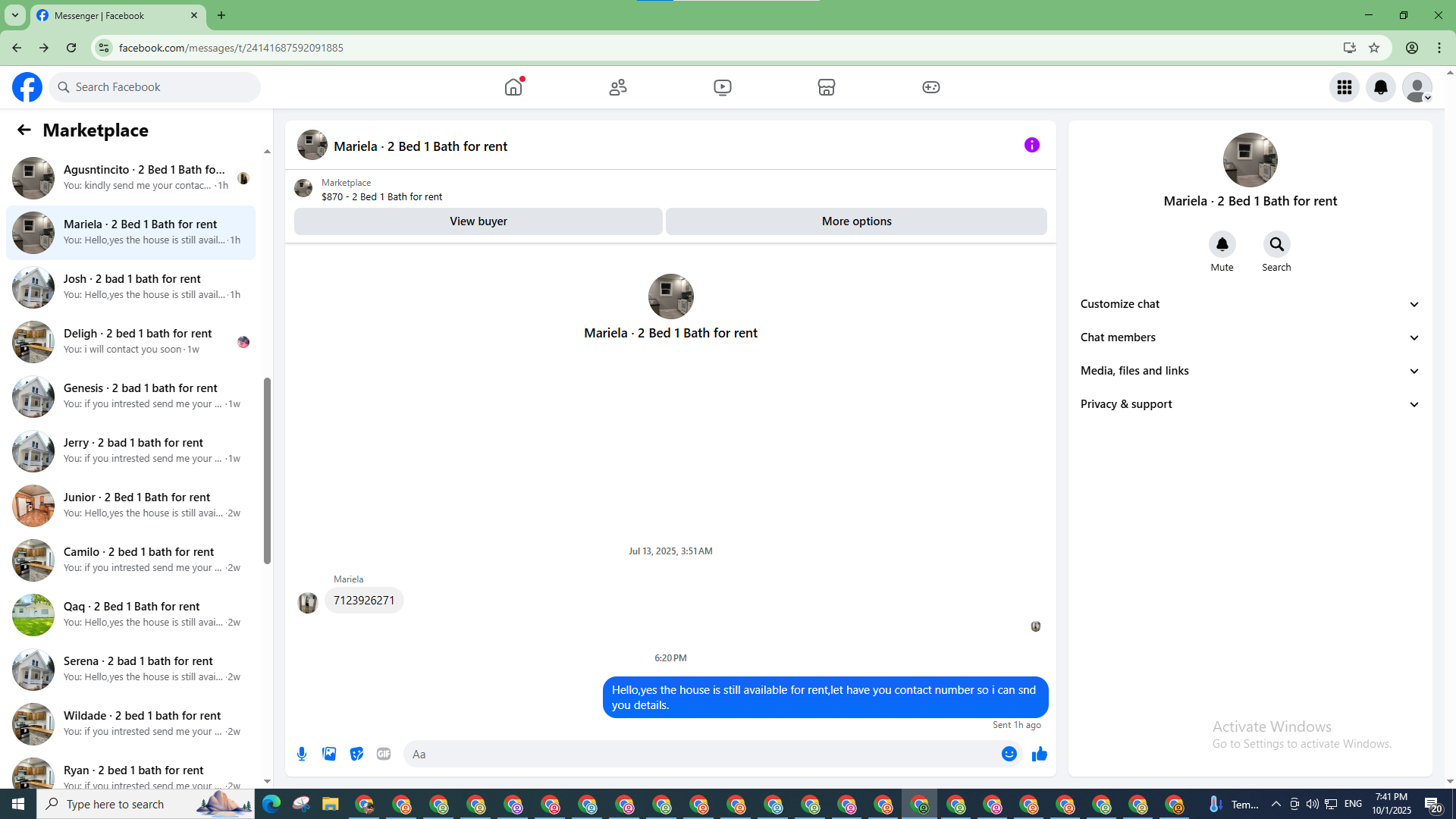
Task: Open Windows notification center
Action: tap(1432, 804)
